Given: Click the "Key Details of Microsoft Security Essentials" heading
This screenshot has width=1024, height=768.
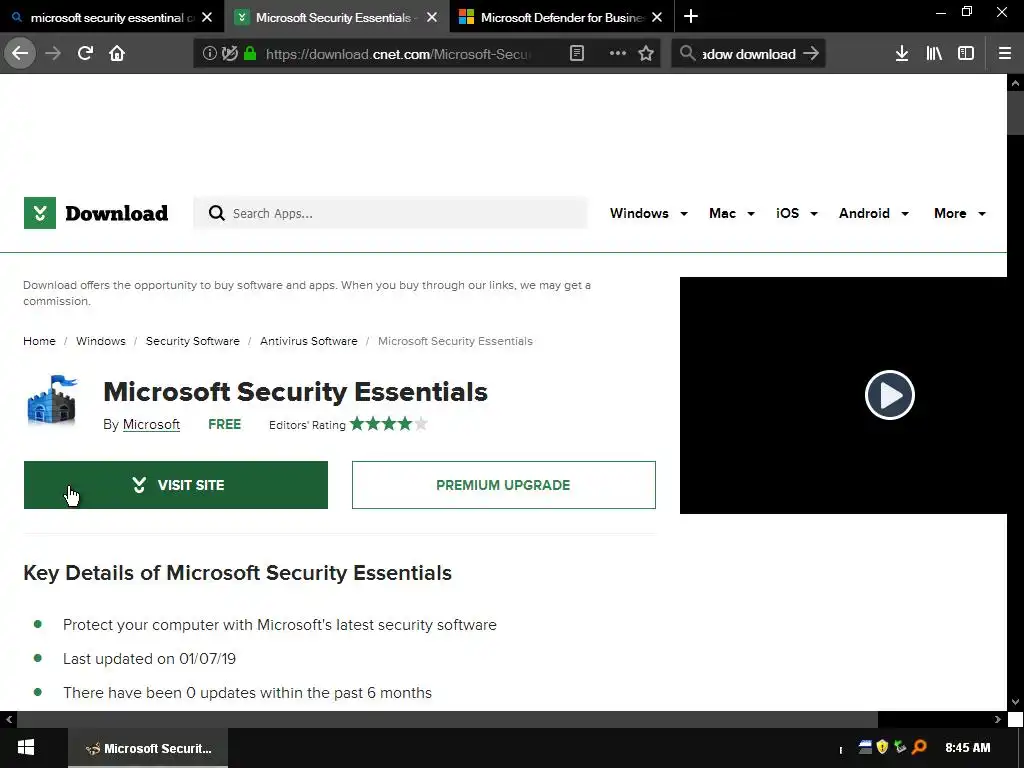Looking at the screenshot, I should (237, 573).
